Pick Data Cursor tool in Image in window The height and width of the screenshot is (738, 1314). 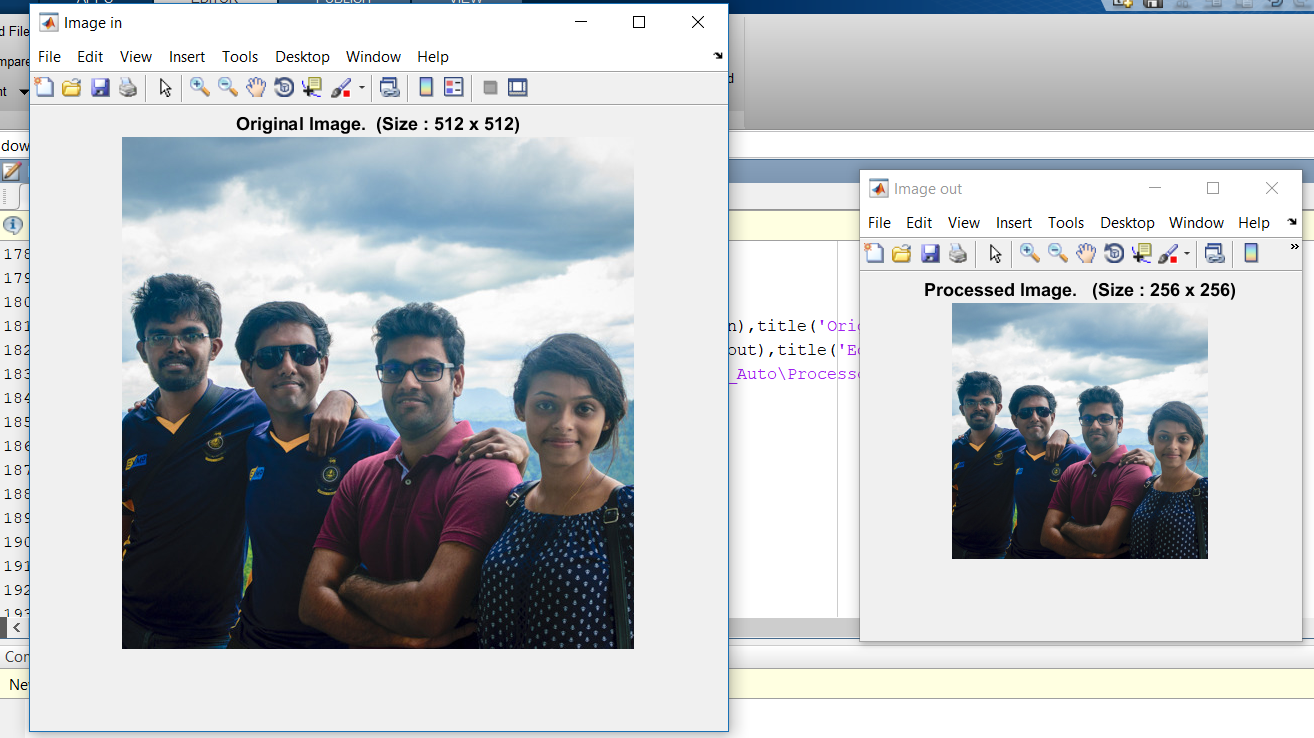312,88
